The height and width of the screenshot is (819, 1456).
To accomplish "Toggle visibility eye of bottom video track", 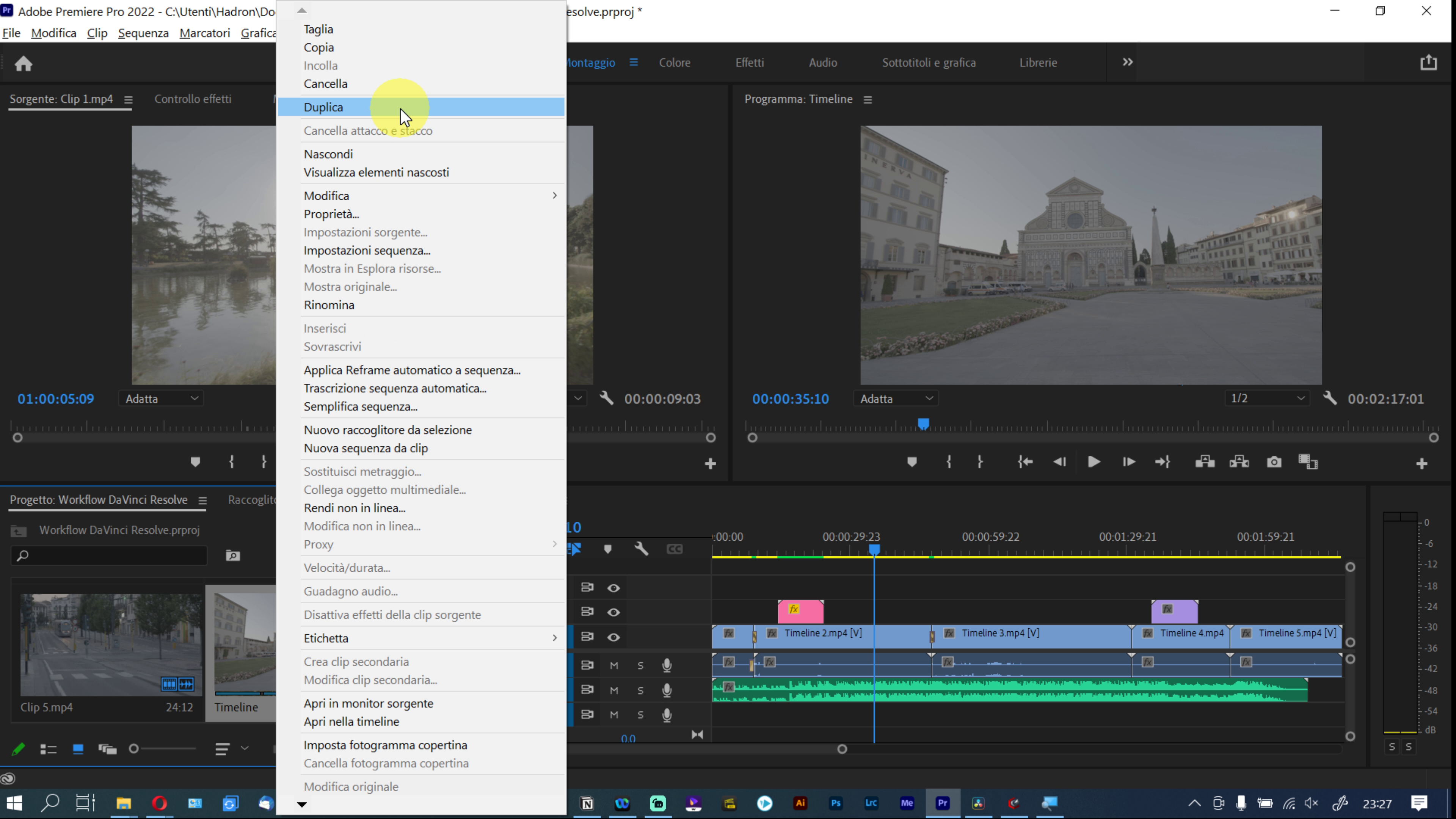I will tap(613, 637).
